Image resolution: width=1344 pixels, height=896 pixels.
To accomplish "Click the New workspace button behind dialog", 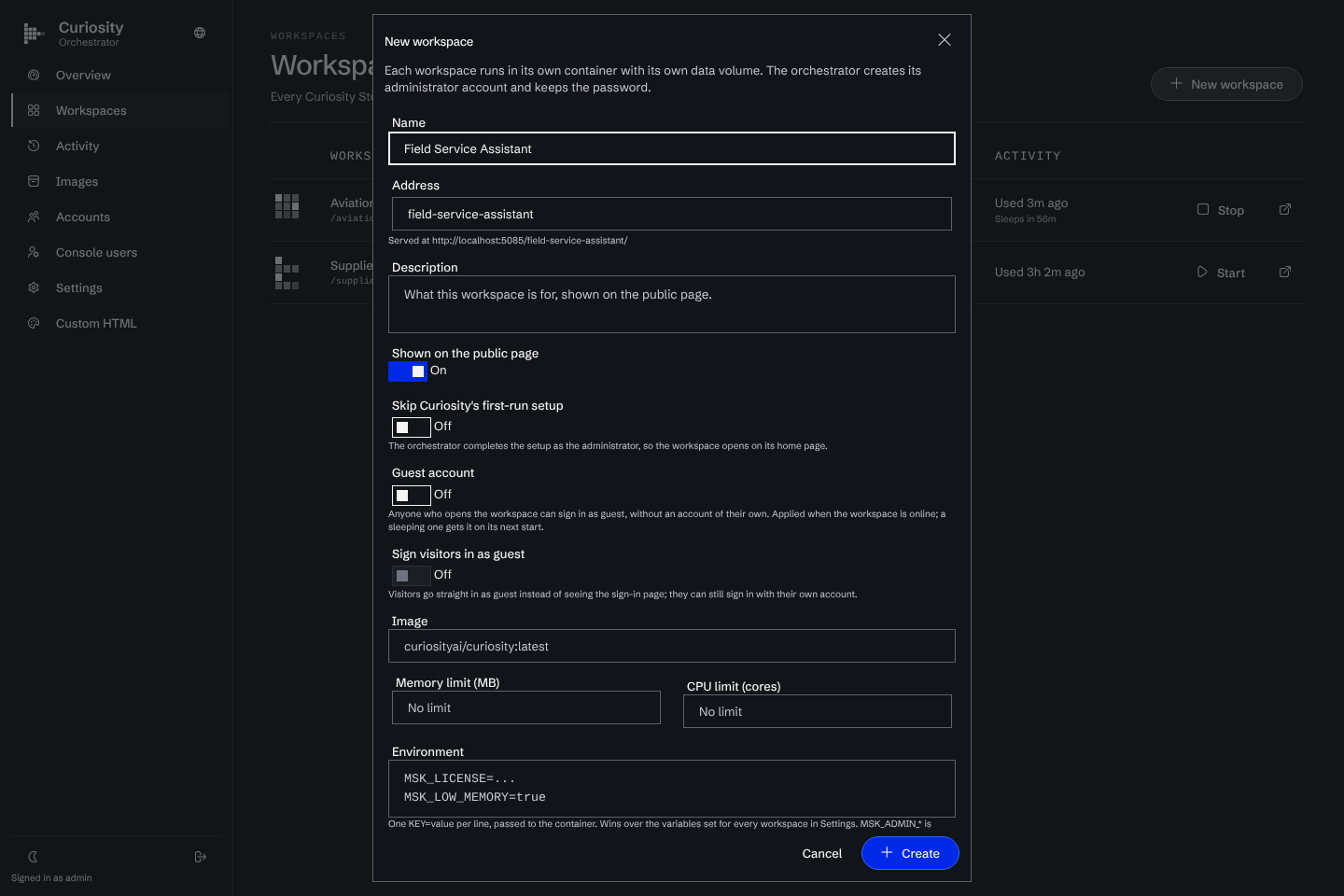I will coord(1226,84).
